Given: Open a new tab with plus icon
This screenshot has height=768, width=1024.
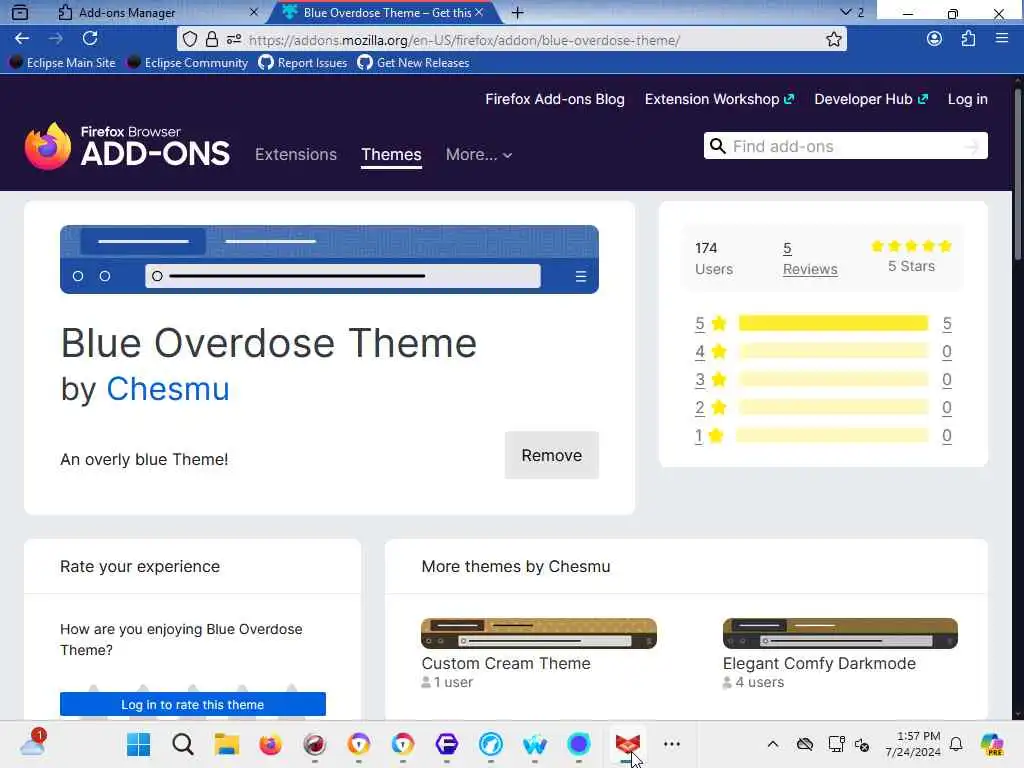Looking at the screenshot, I should 517,12.
